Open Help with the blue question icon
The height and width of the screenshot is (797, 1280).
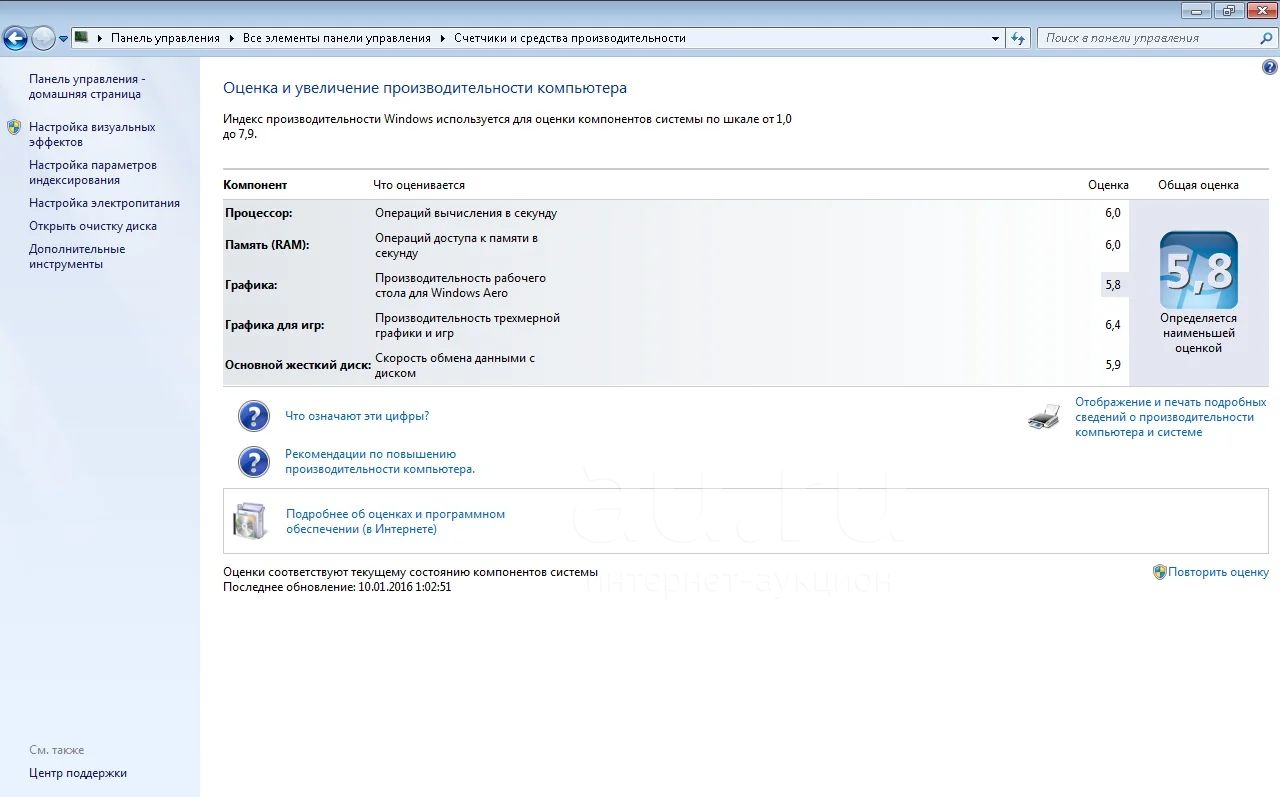(1270, 67)
